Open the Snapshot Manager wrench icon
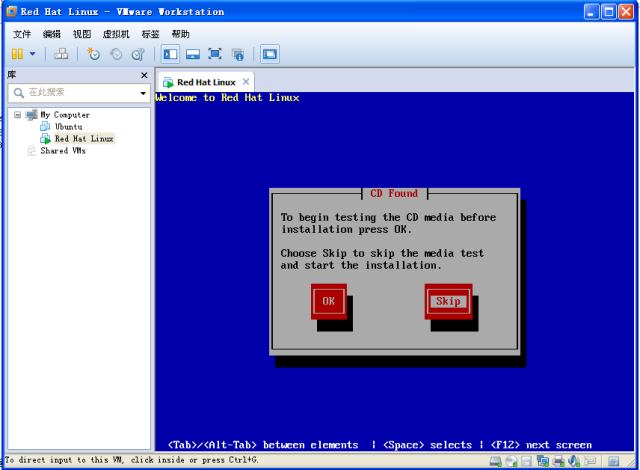The width and height of the screenshot is (640, 470). [x=138, y=54]
